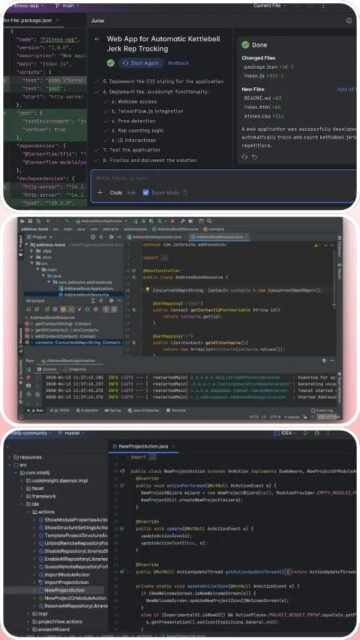This screenshot has width=360, height=640.
Task: Open the Terminal tool window button
Action: pos(176,410)
